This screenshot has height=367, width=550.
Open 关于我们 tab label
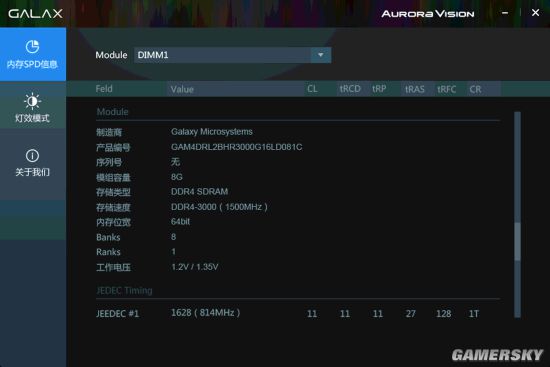32,172
